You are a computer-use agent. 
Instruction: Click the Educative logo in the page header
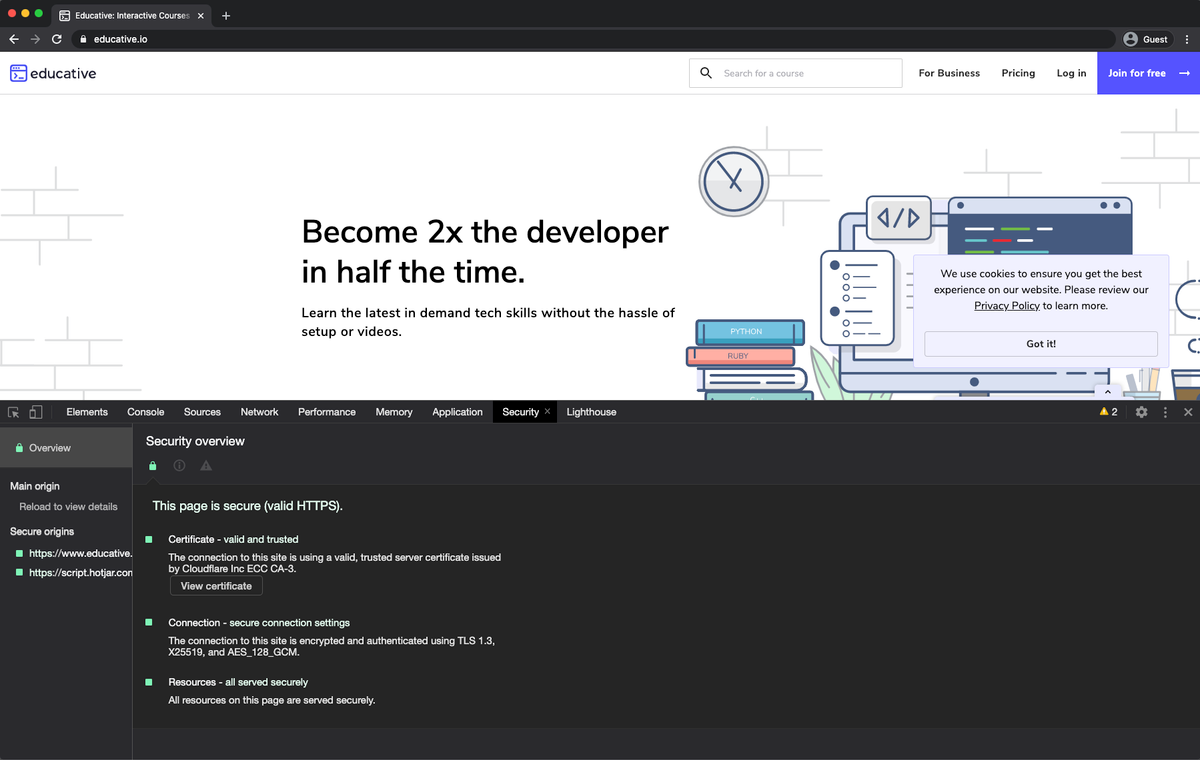(x=52, y=73)
